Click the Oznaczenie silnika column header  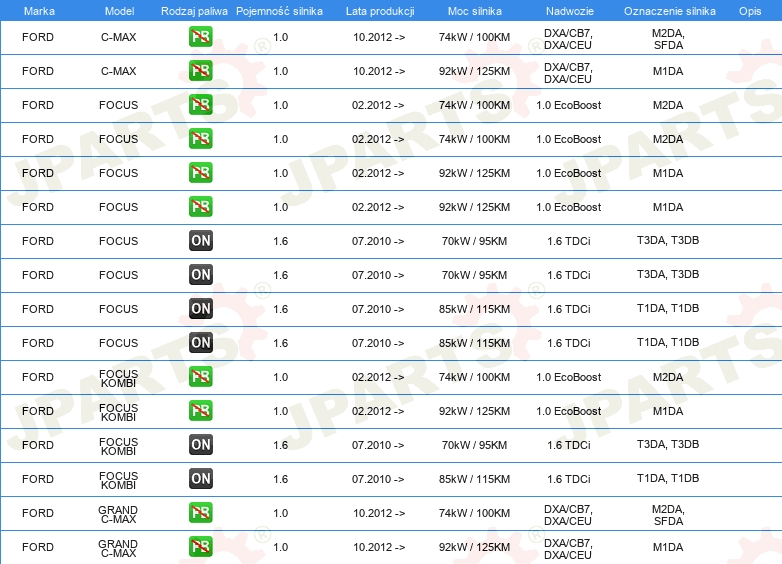669,11
